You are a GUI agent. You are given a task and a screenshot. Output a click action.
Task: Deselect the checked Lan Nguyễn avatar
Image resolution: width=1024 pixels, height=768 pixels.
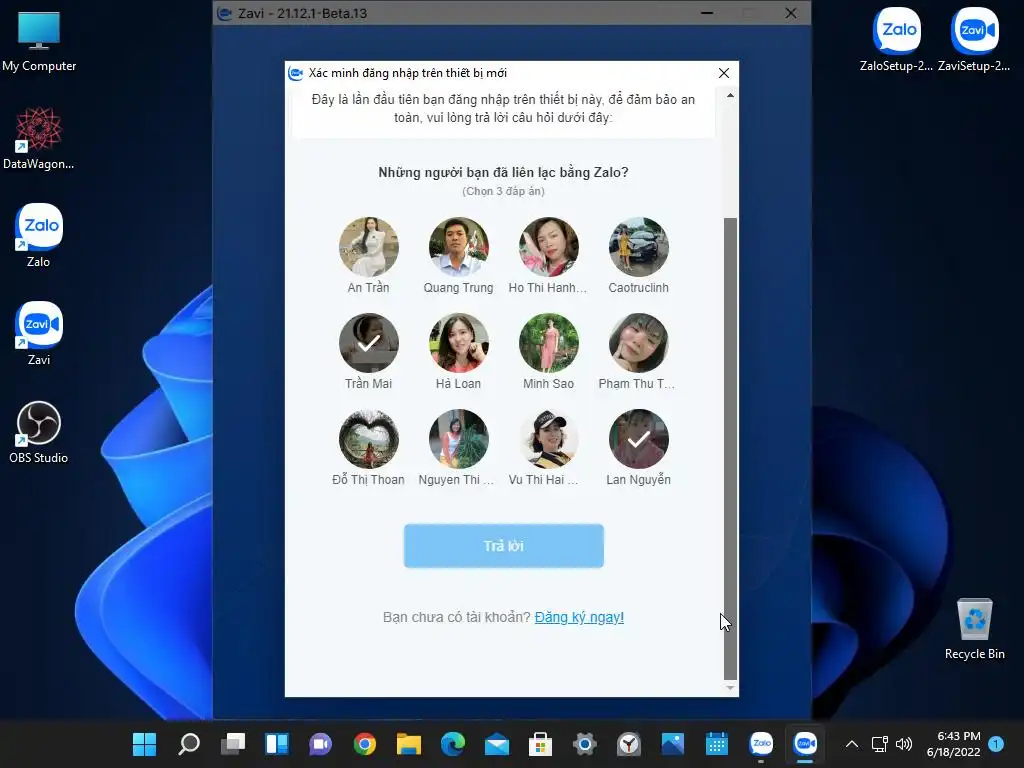639,439
